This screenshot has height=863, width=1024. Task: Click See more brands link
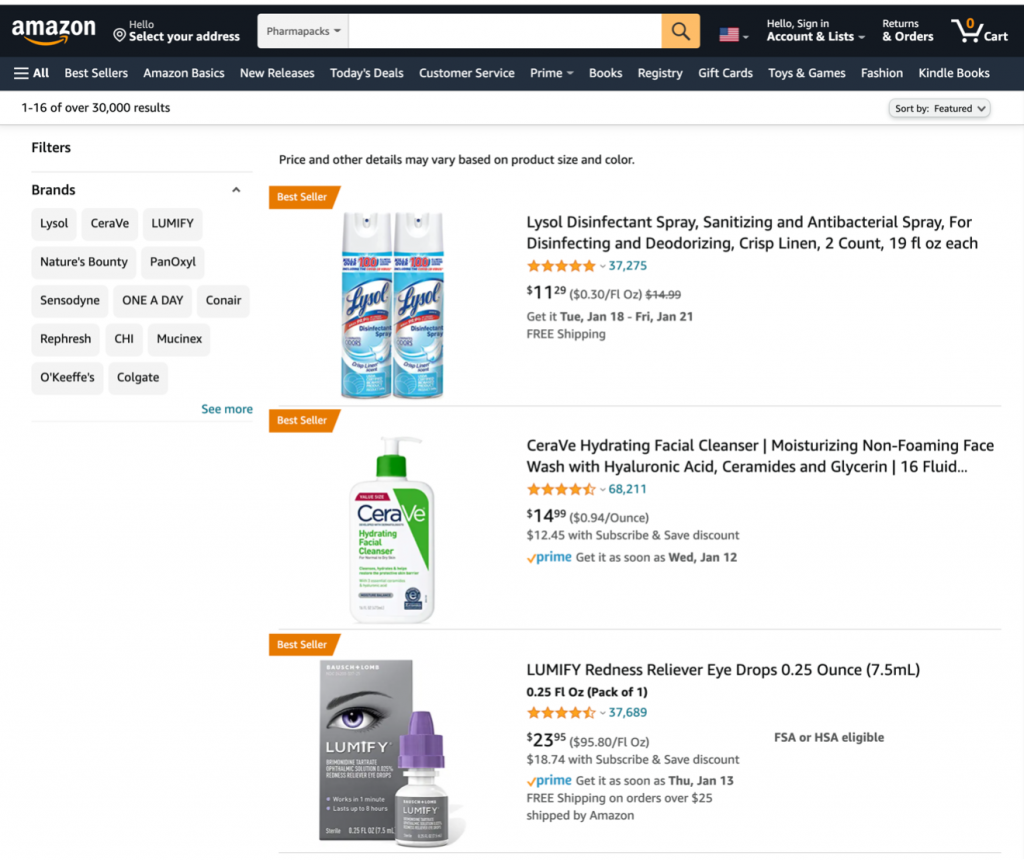point(227,409)
